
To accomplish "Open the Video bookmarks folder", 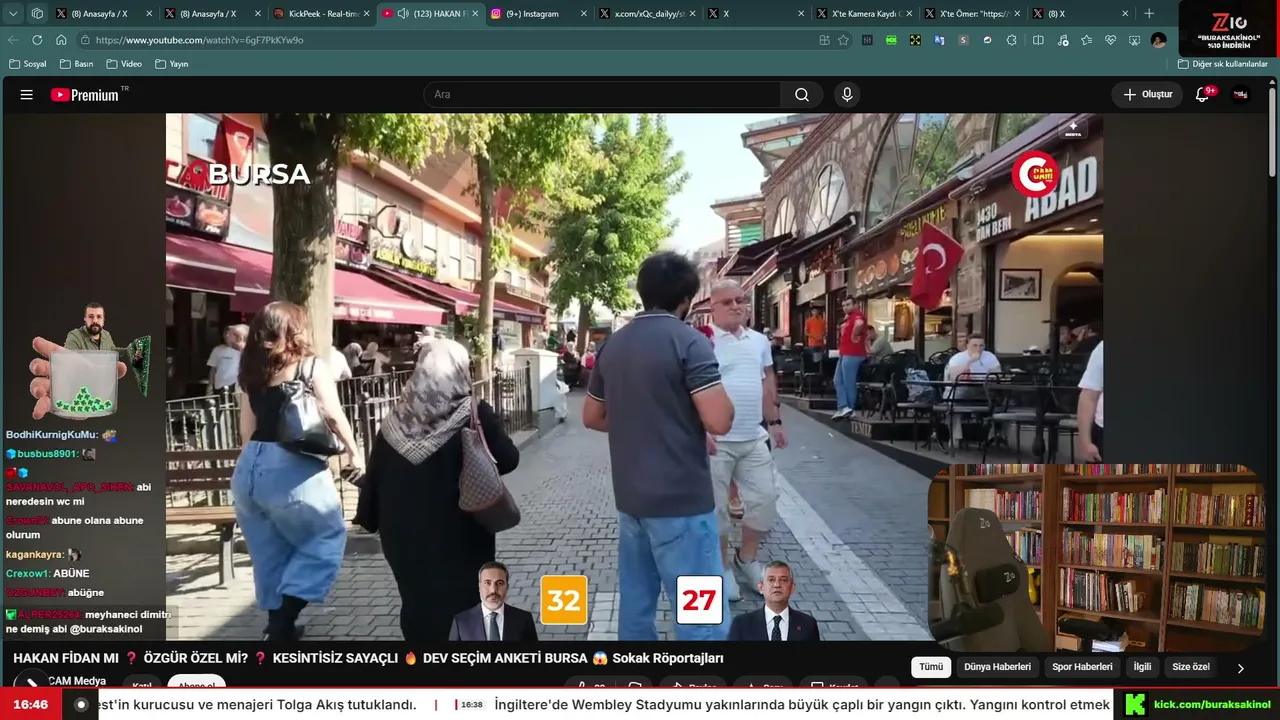I will (x=123, y=64).
